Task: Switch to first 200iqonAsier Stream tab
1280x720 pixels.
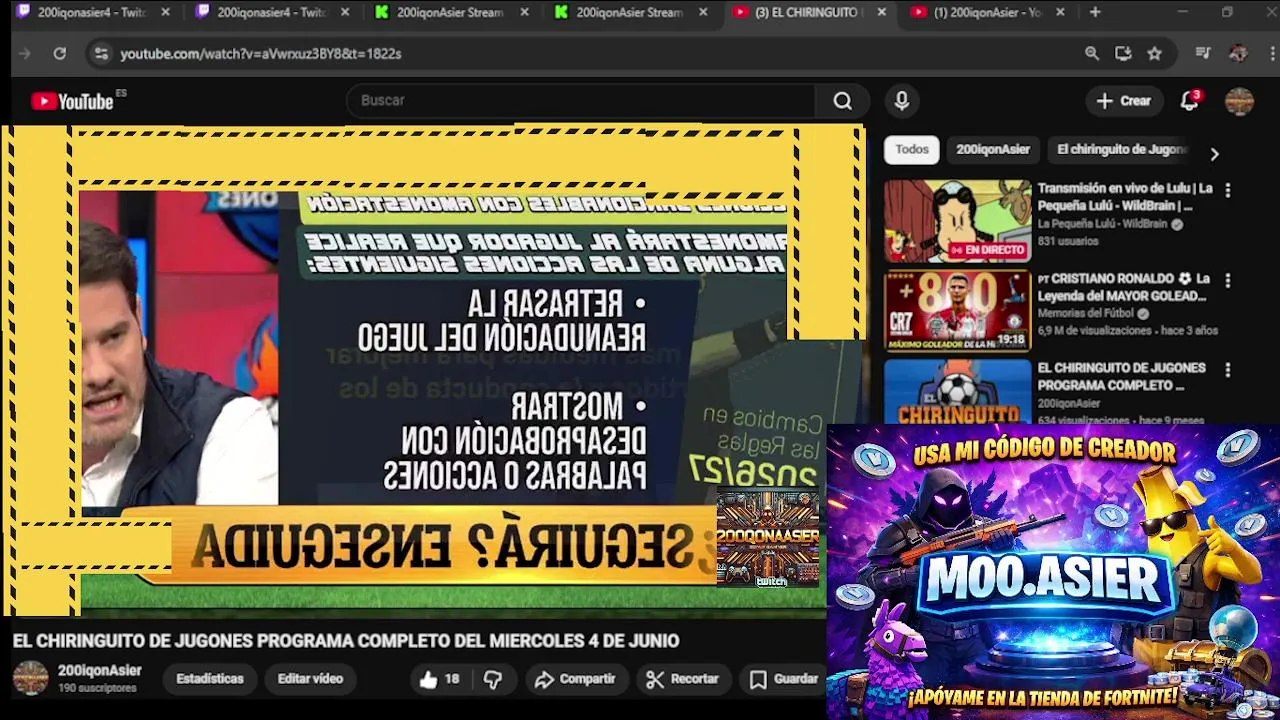Action: (450, 12)
